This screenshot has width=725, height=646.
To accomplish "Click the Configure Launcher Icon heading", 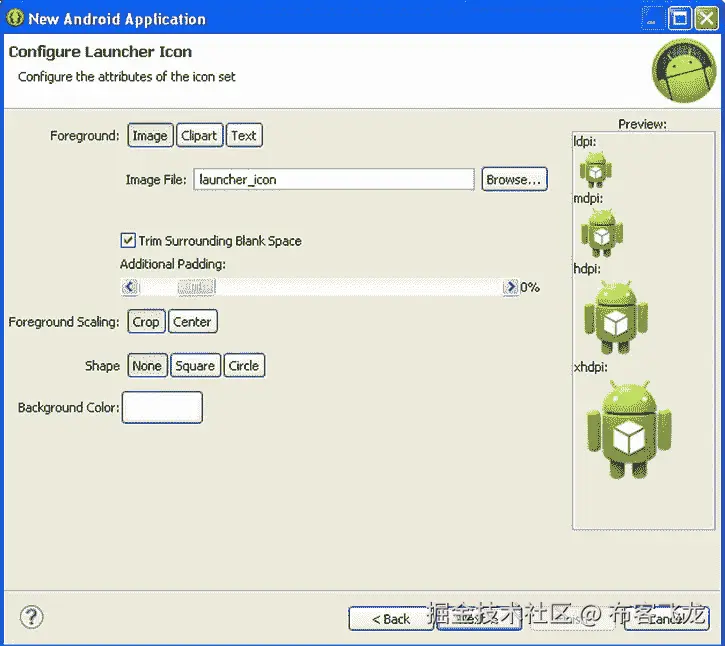I will (x=100, y=52).
